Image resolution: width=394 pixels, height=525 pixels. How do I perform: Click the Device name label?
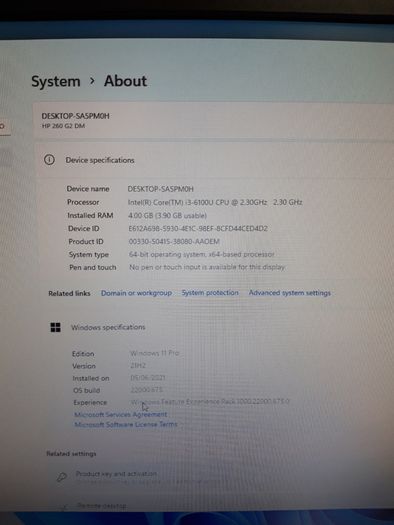88,189
